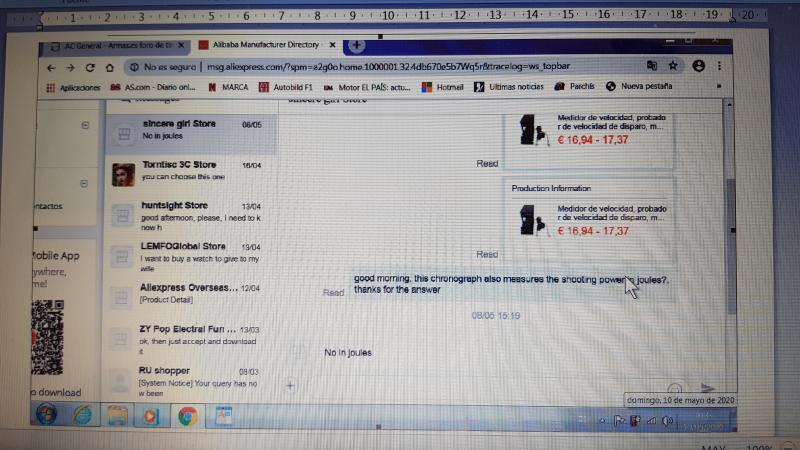The height and width of the screenshot is (450, 800).
Task: Click the home icon in browser toolbar
Action: pyautogui.click(x=109, y=67)
